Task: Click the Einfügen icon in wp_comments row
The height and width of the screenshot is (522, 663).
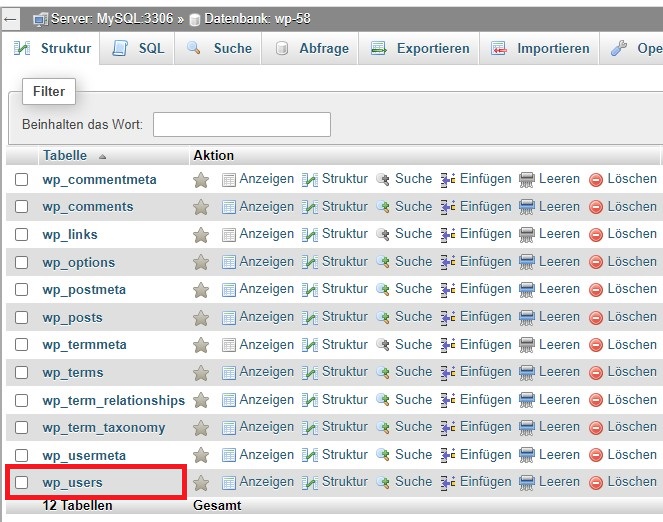Action: [x=448, y=207]
